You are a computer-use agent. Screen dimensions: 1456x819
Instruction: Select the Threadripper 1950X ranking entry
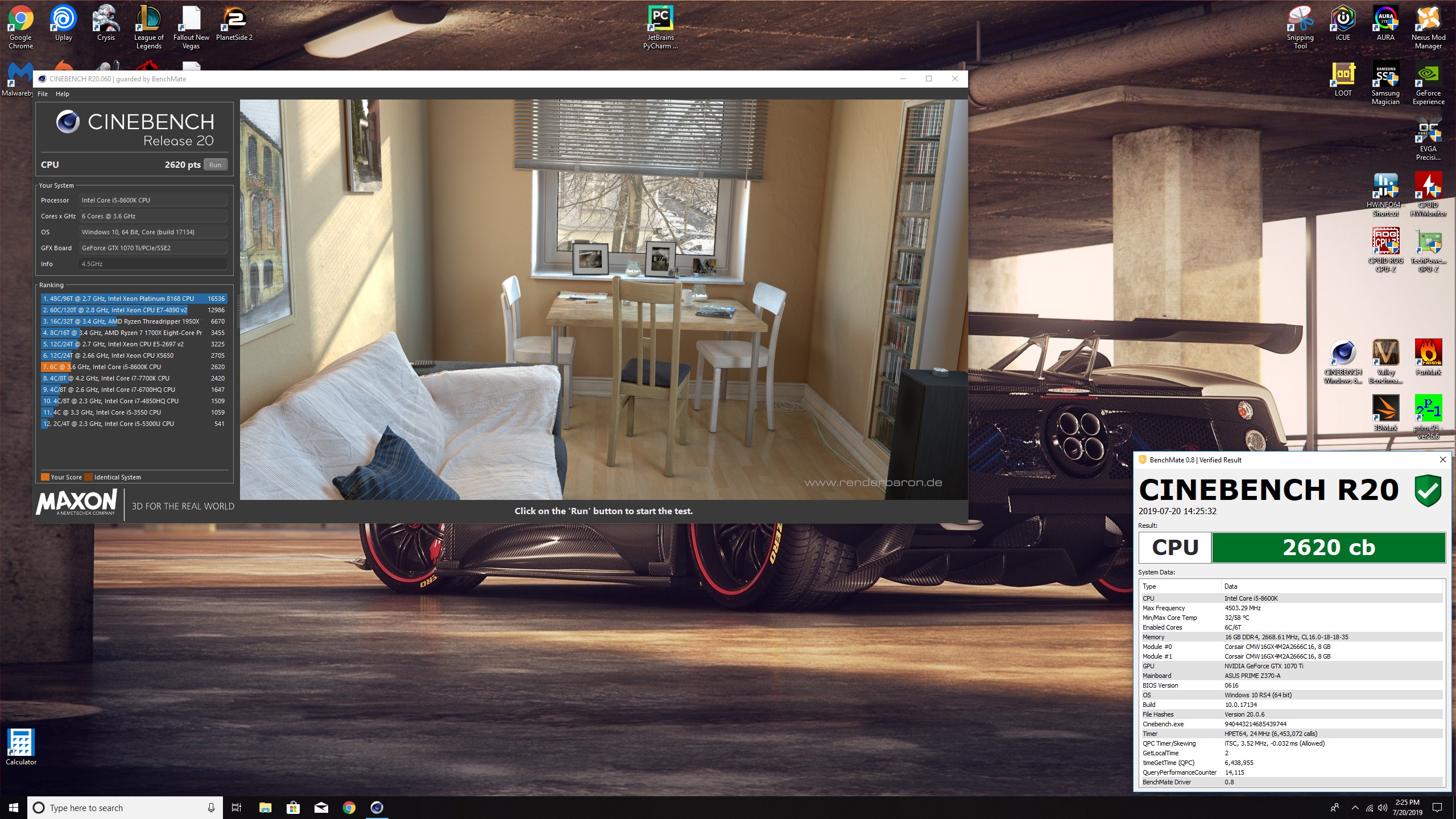pos(134,321)
